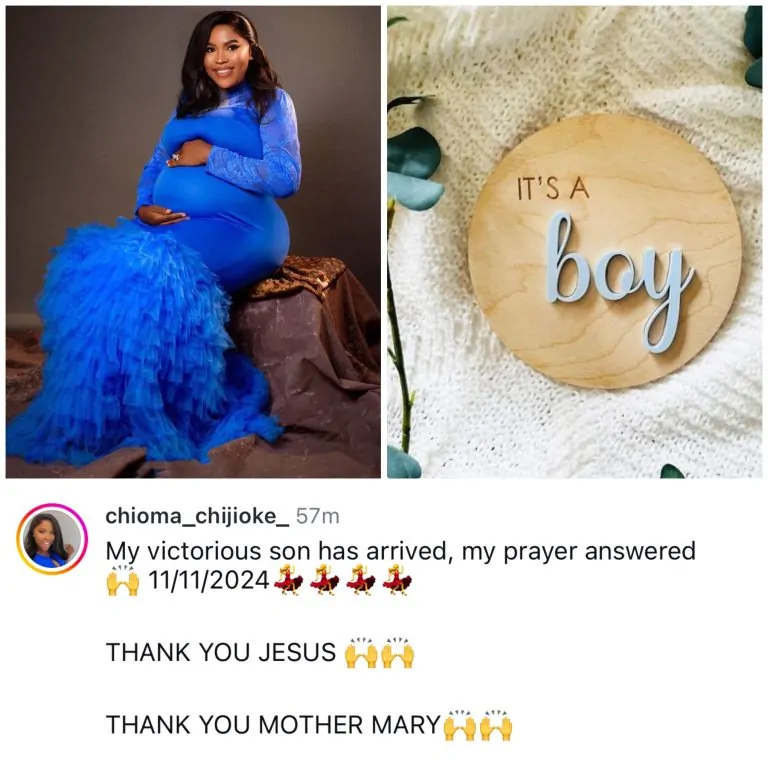Click the 'IT'S A' engraved text
Viewport: 768px width, 768px height.
coord(553,188)
